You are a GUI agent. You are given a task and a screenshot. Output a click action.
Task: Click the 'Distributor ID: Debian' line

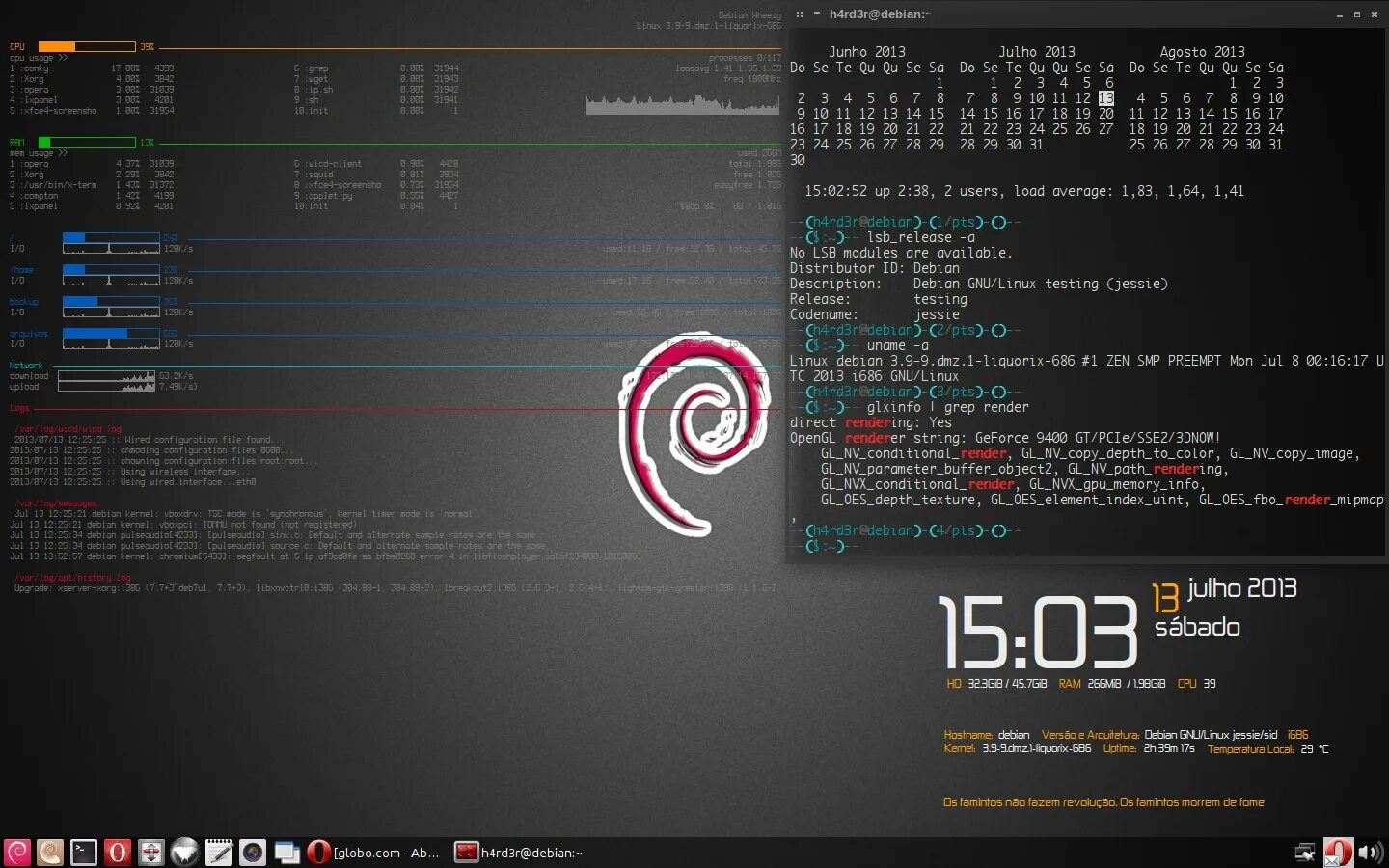click(875, 268)
